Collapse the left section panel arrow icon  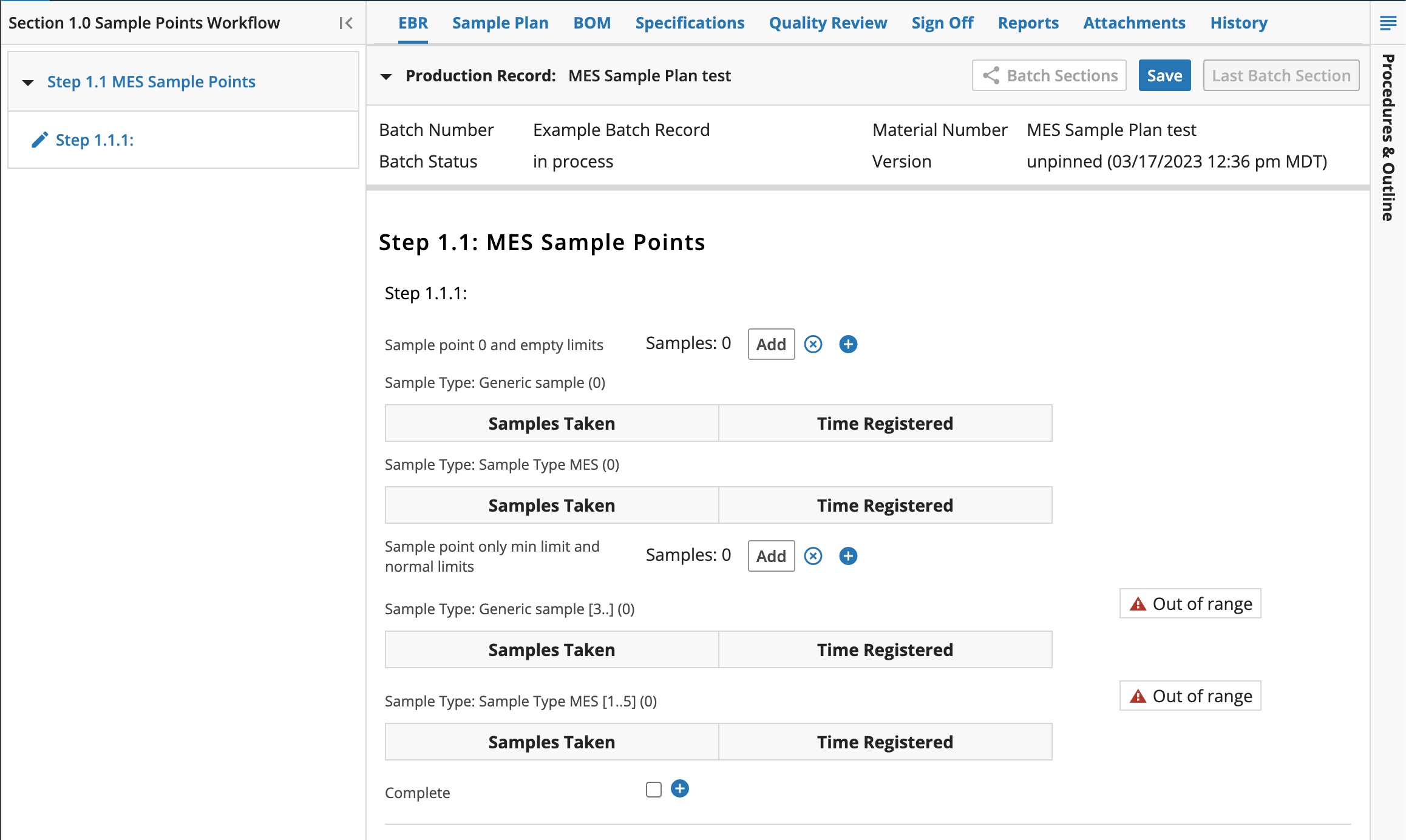(346, 23)
